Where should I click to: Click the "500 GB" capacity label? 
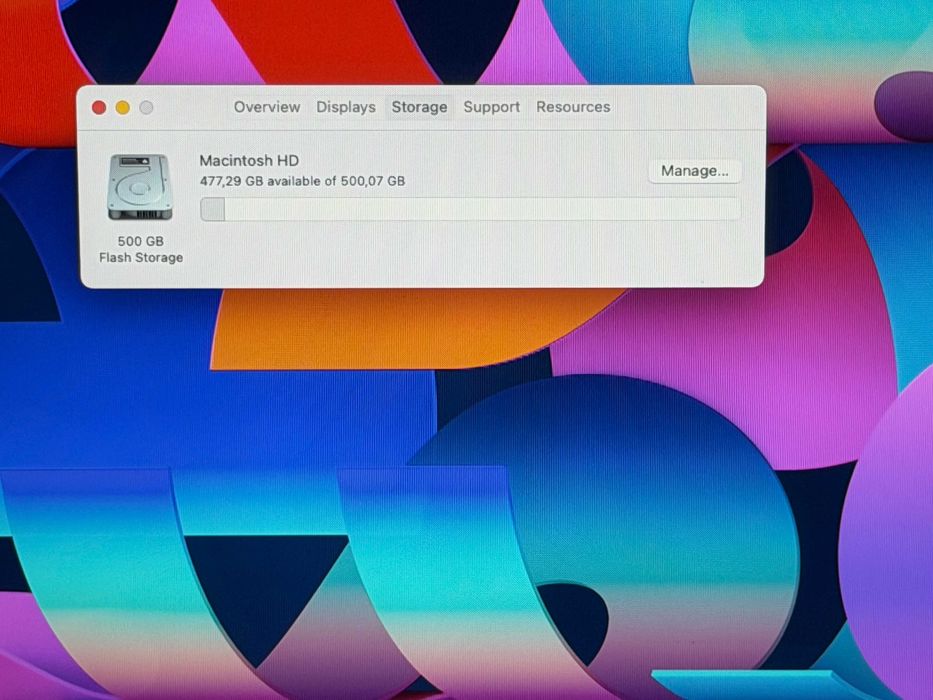[140, 241]
